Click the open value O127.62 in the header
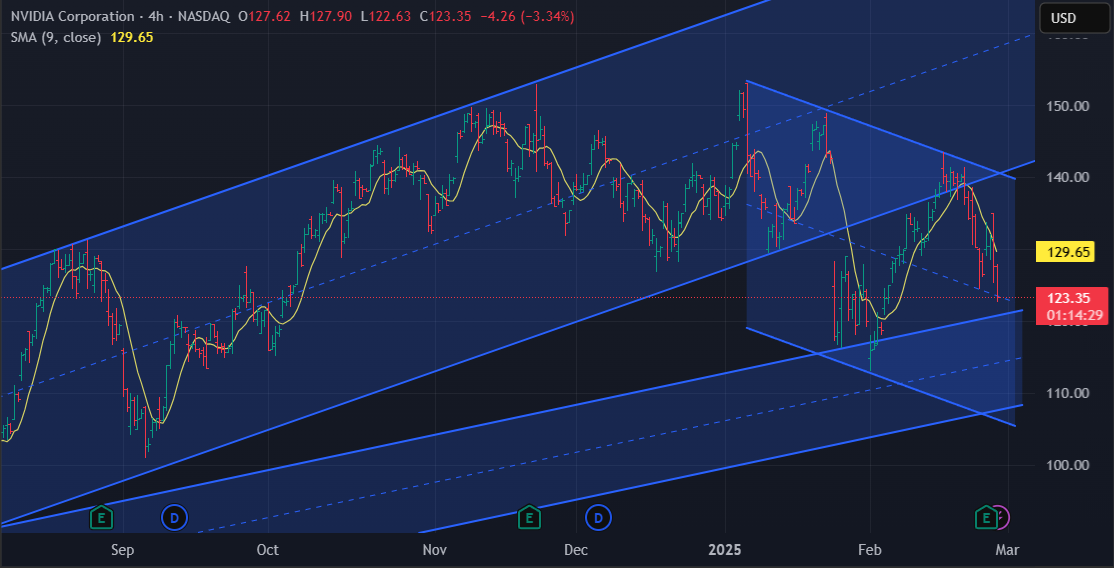This screenshot has width=1114, height=568. [x=264, y=16]
